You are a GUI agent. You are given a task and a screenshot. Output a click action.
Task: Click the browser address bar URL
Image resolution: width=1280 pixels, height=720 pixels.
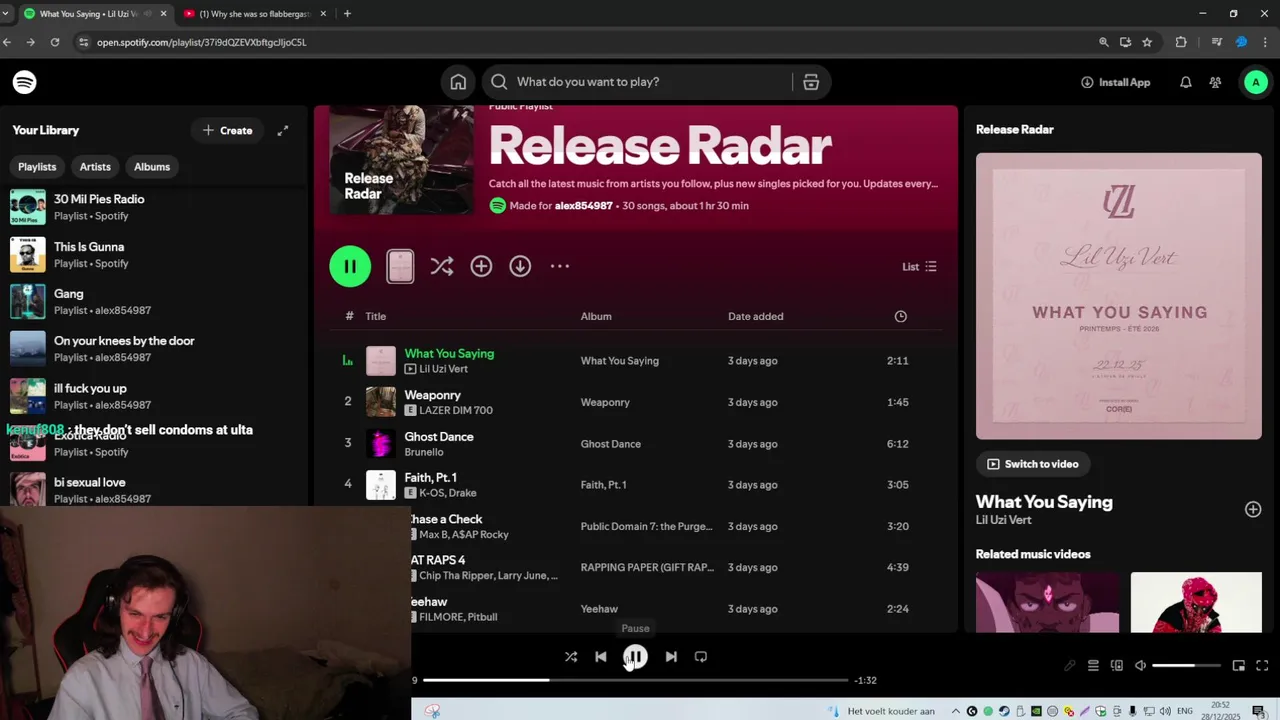coord(201,42)
